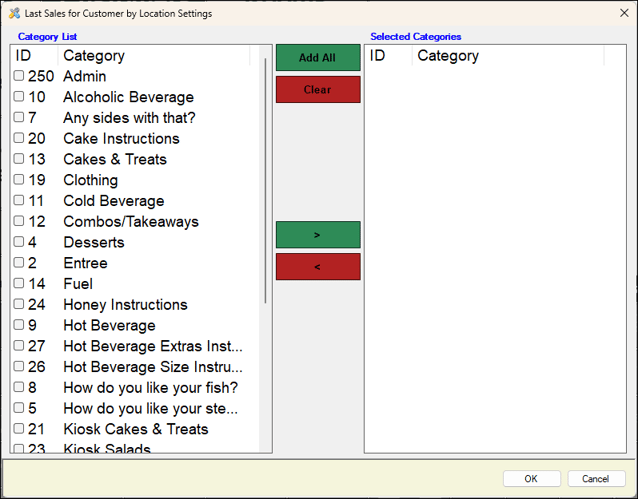The width and height of the screenshot is (638, 499).
Task: Select Hot Beverage Extras Inst... row text
Action: (x=153, y=346)
